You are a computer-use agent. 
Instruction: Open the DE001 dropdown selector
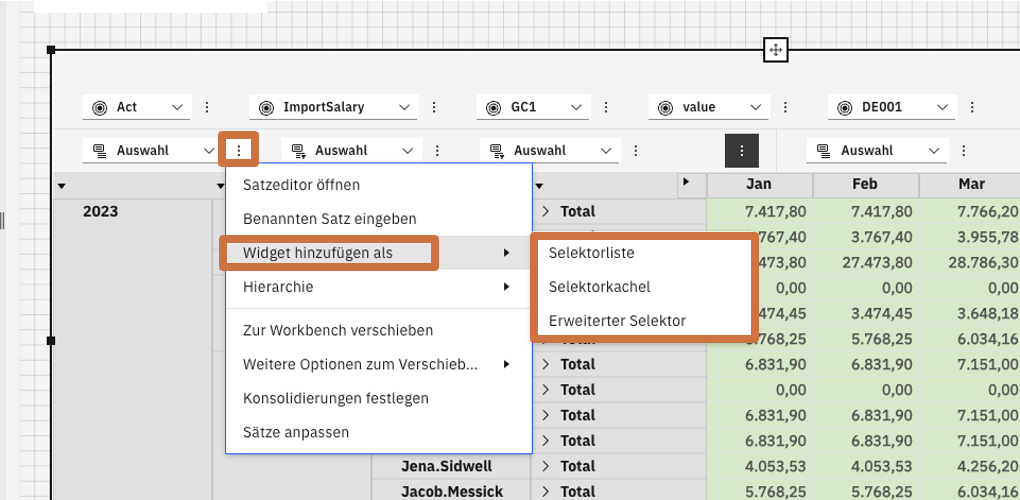[892, 107]
